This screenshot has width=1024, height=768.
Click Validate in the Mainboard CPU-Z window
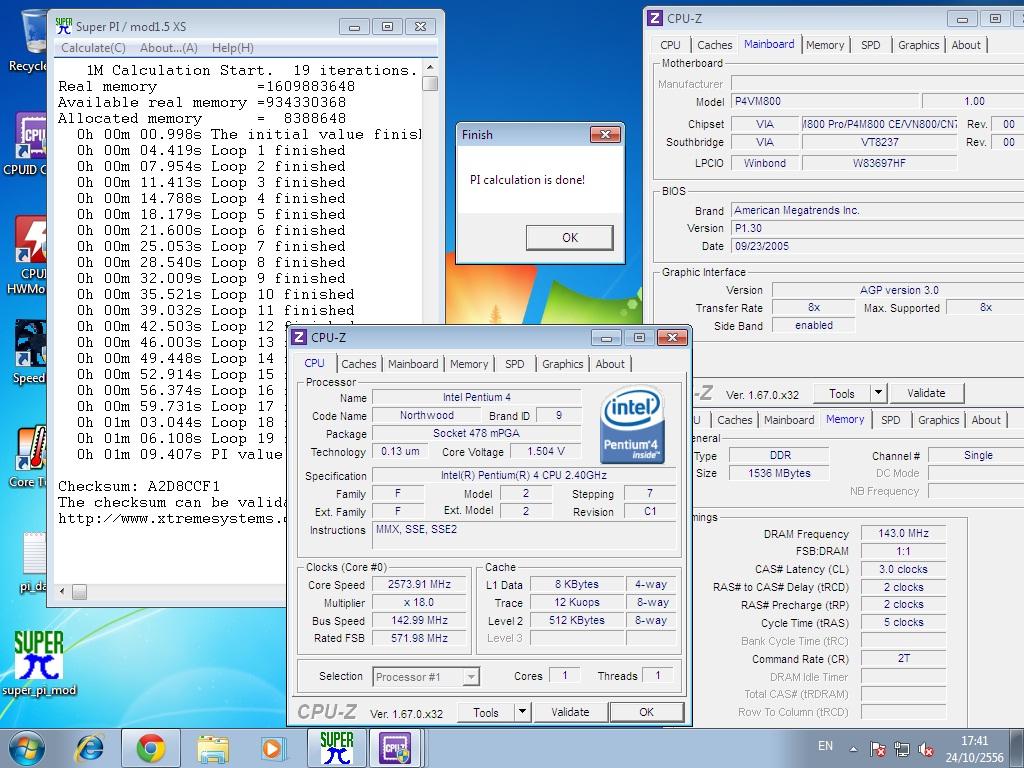(926, 394)
